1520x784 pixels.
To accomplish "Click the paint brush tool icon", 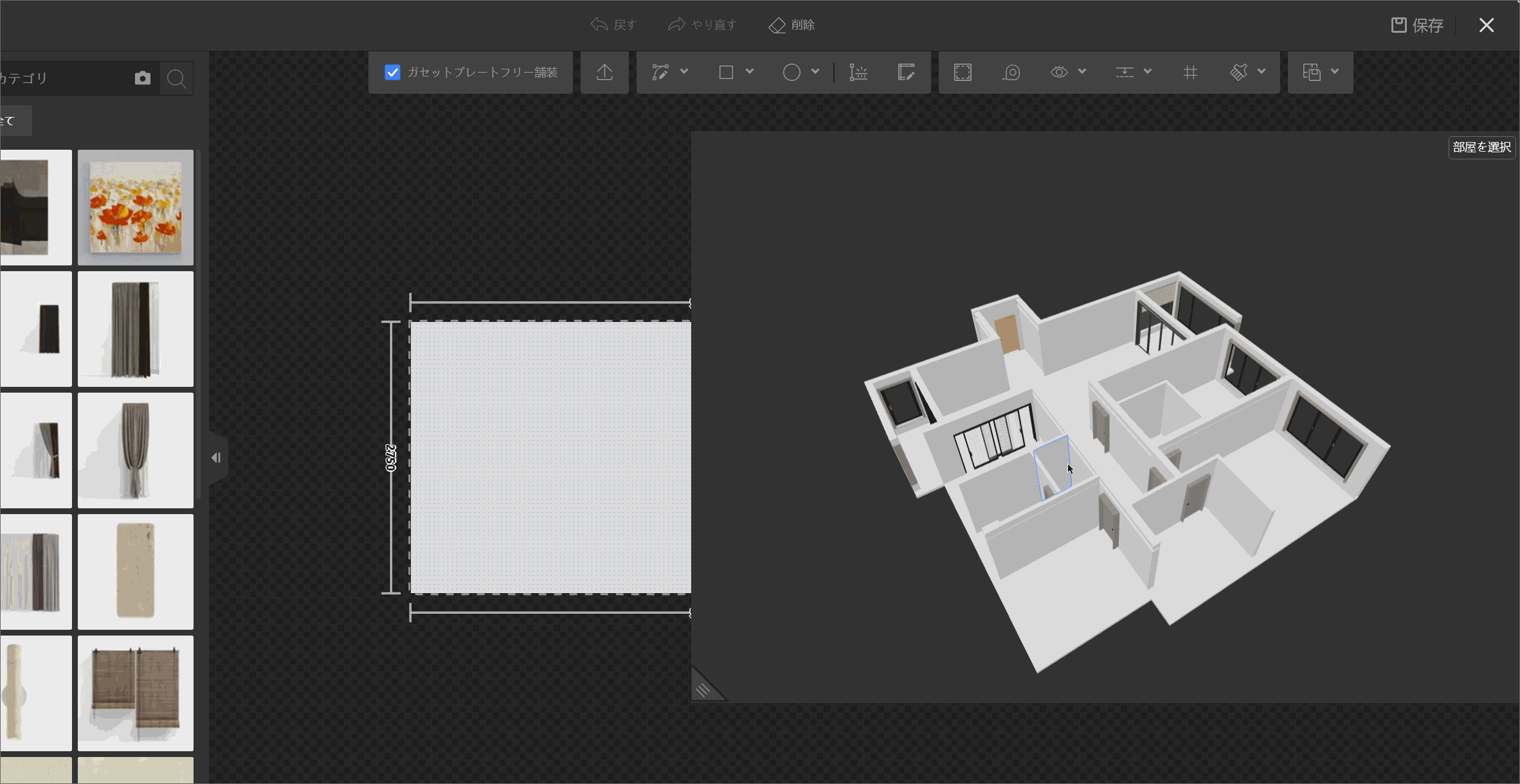I will click(x=1238, y=73).
